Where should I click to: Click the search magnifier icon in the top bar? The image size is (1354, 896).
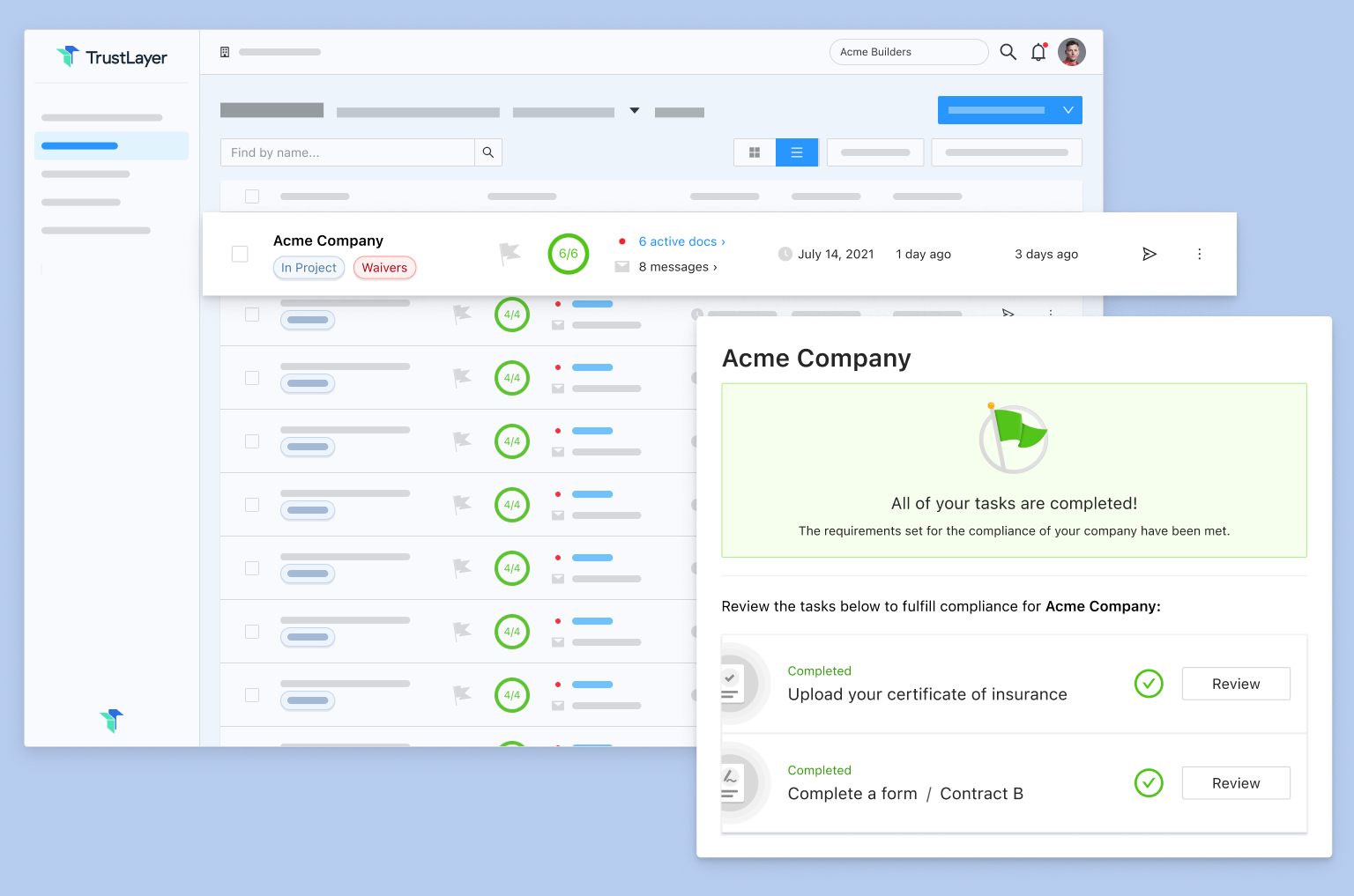click(x=1008, y=52)
